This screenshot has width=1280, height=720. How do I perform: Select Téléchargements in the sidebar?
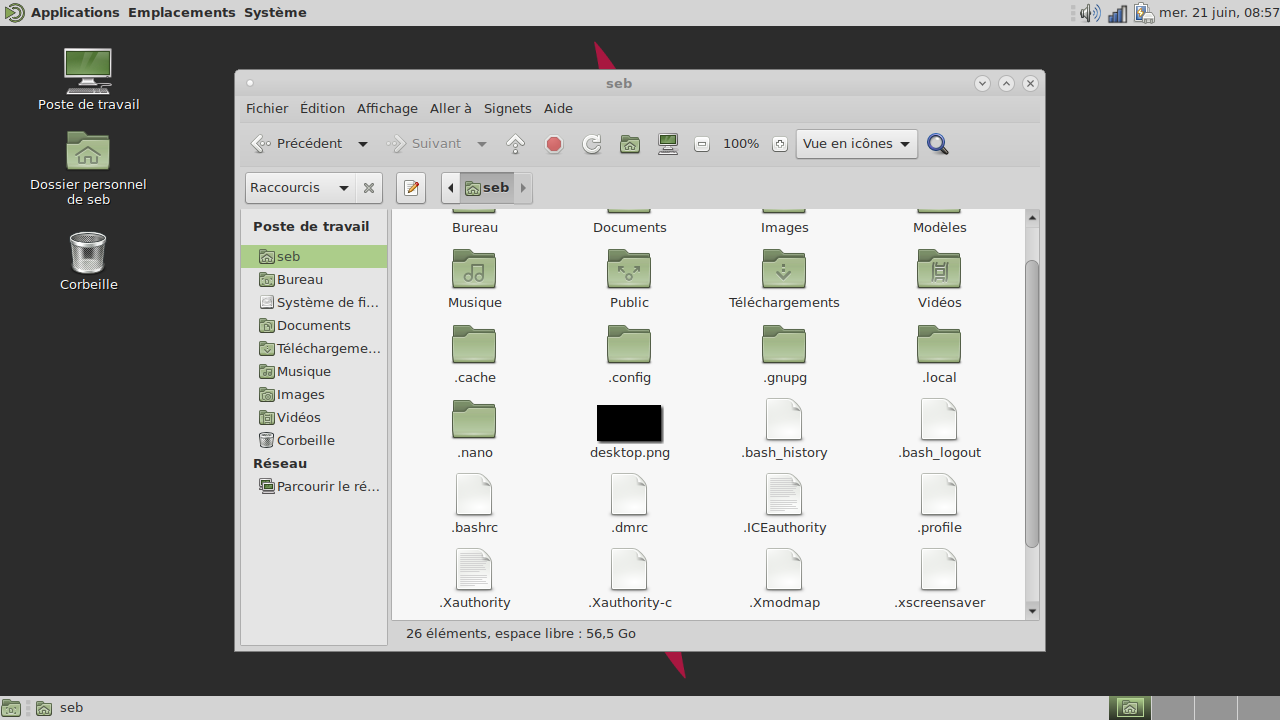(x=328, y=348)
